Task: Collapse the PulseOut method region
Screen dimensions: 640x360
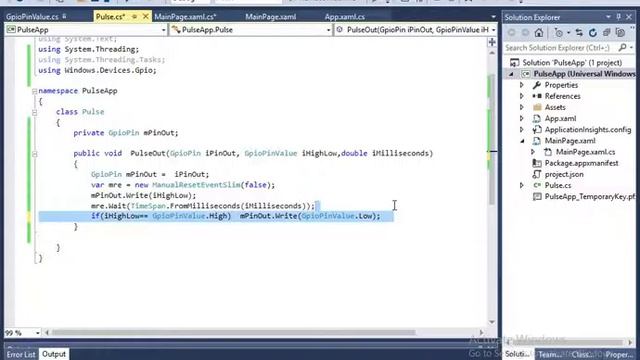Action: pos(35,154)
